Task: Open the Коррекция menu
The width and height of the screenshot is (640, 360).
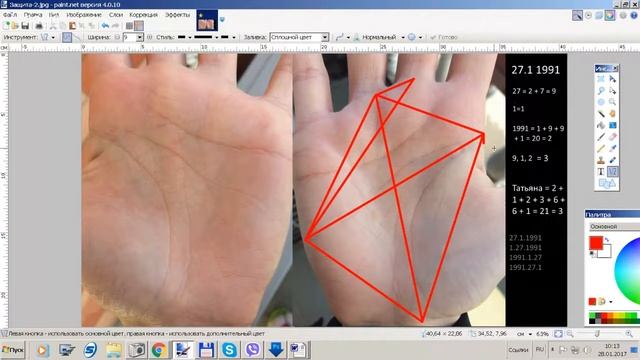Action: pos(143,15)
